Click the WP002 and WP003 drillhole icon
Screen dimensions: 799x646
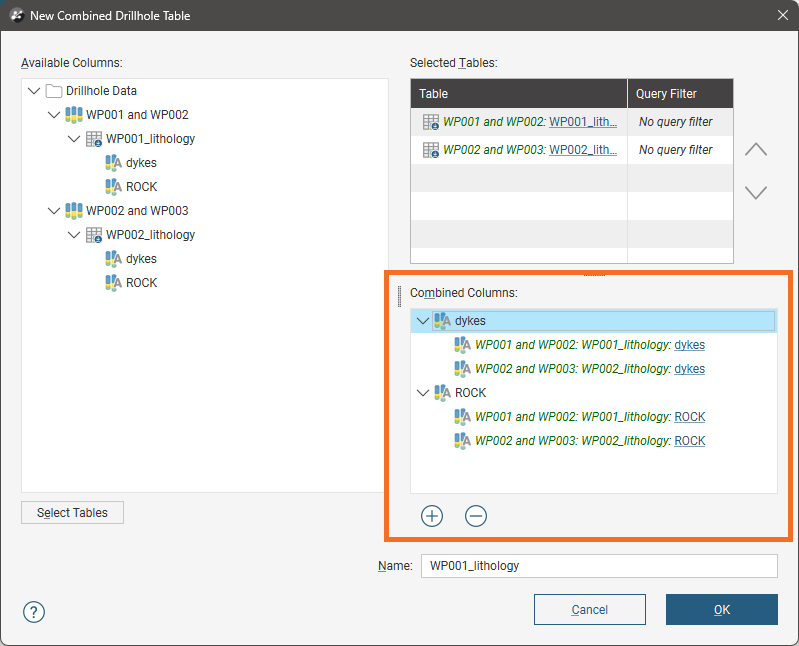pyautogui.click(x=74, y=211)
